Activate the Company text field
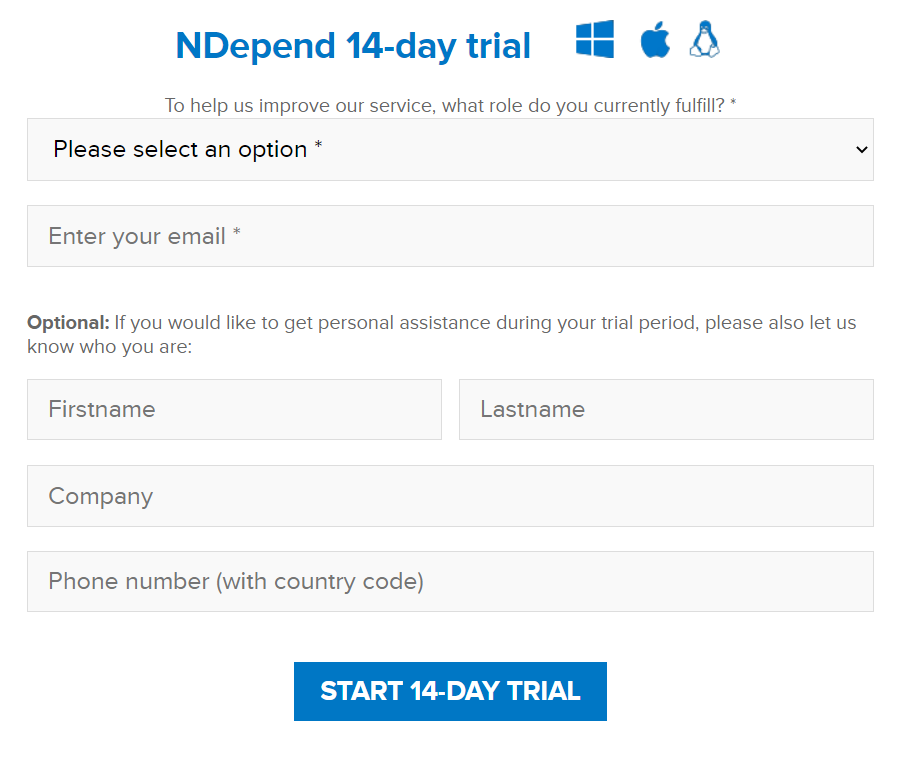908x773 pixels. tap(450, 496)
